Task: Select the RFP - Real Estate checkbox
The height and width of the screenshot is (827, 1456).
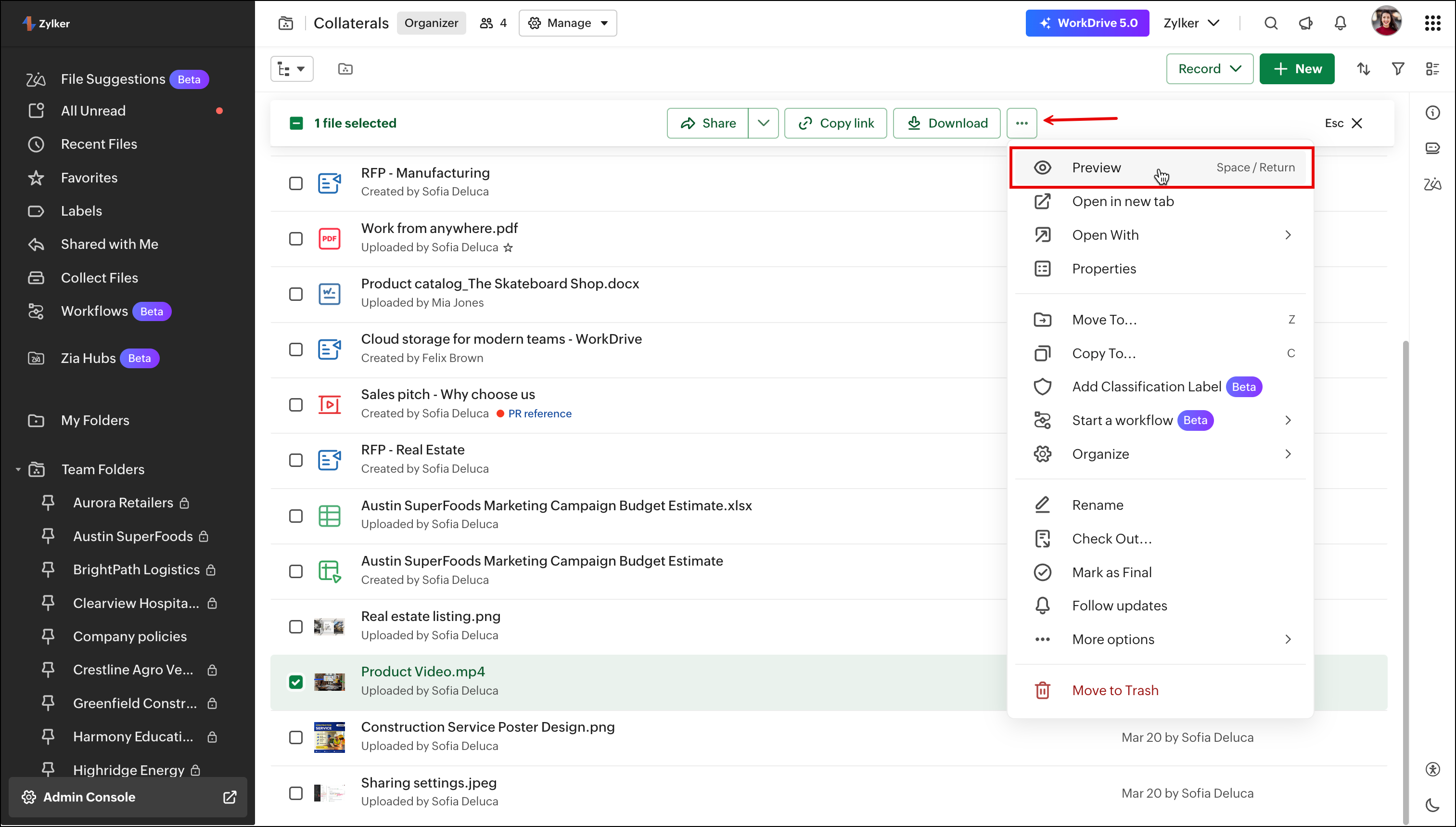Action: coord(296,460)
